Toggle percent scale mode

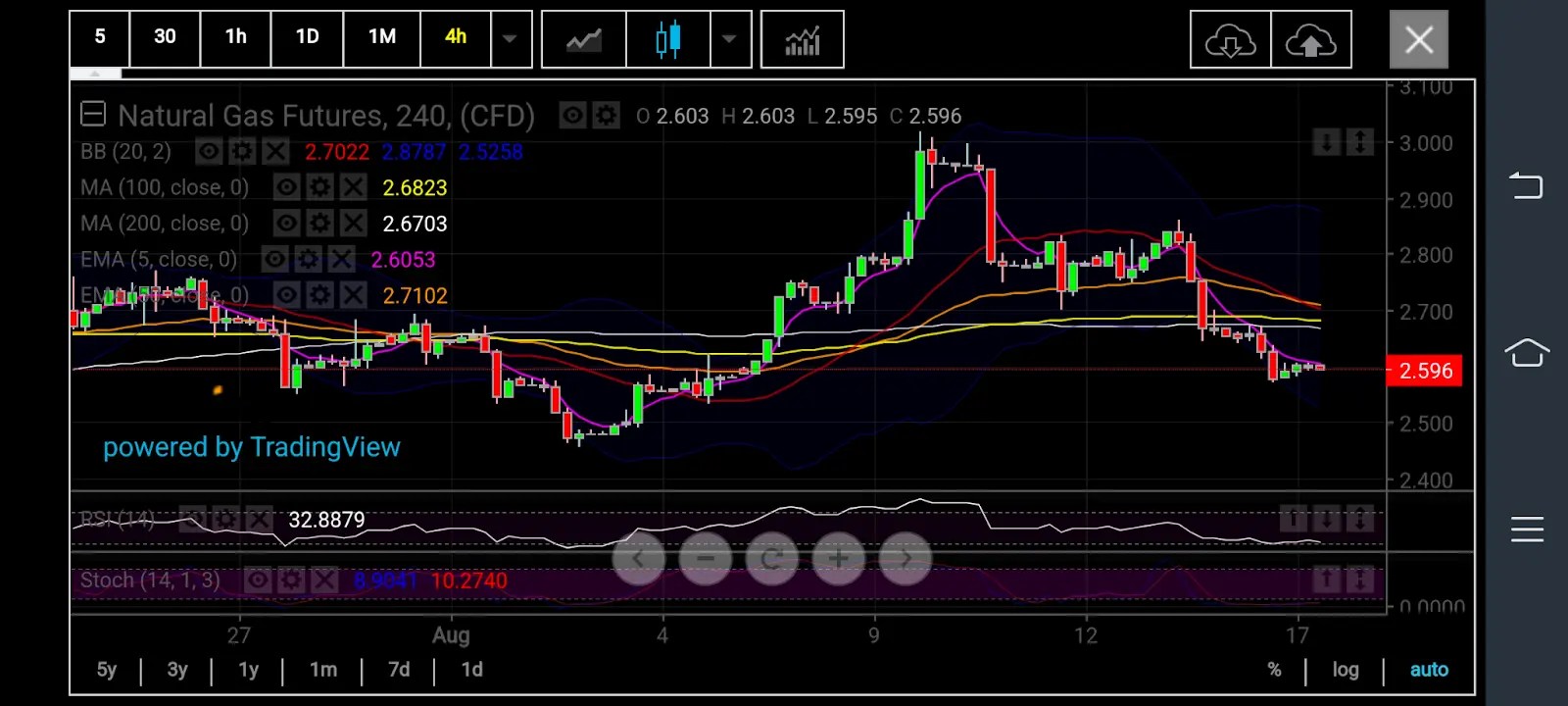(x=1274, y=670)
